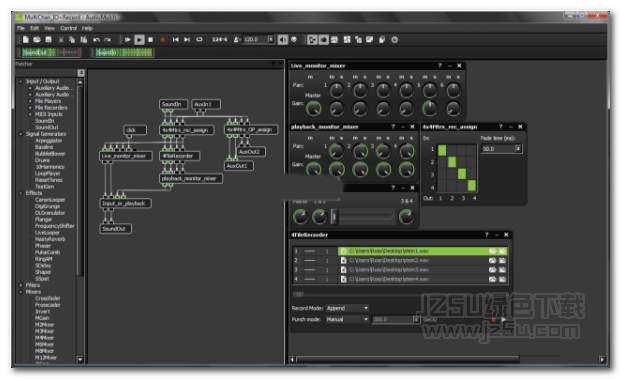Open the Punch mode Manual dropdown

(347, 319)
